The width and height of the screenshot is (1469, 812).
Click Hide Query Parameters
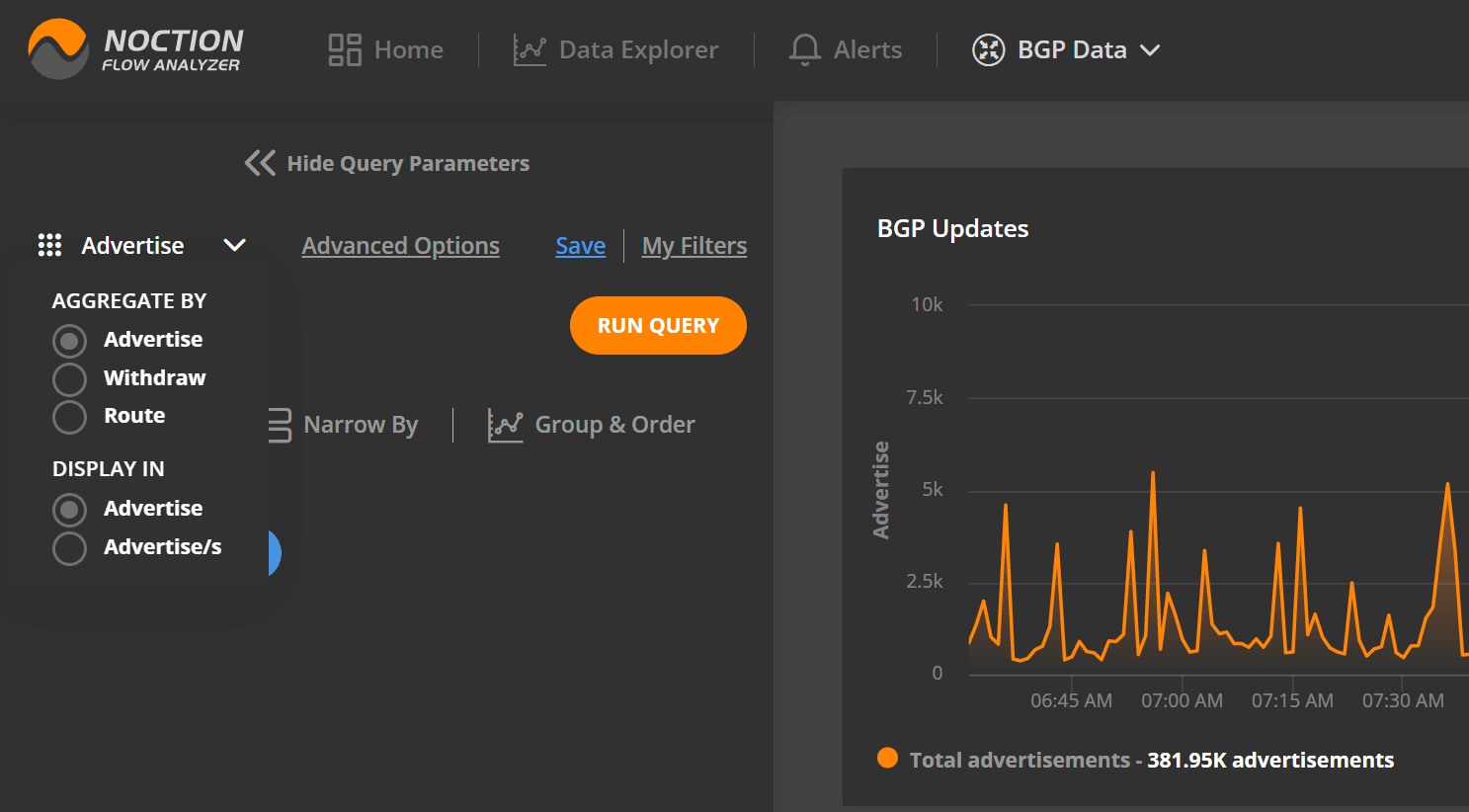coord(387,163)
